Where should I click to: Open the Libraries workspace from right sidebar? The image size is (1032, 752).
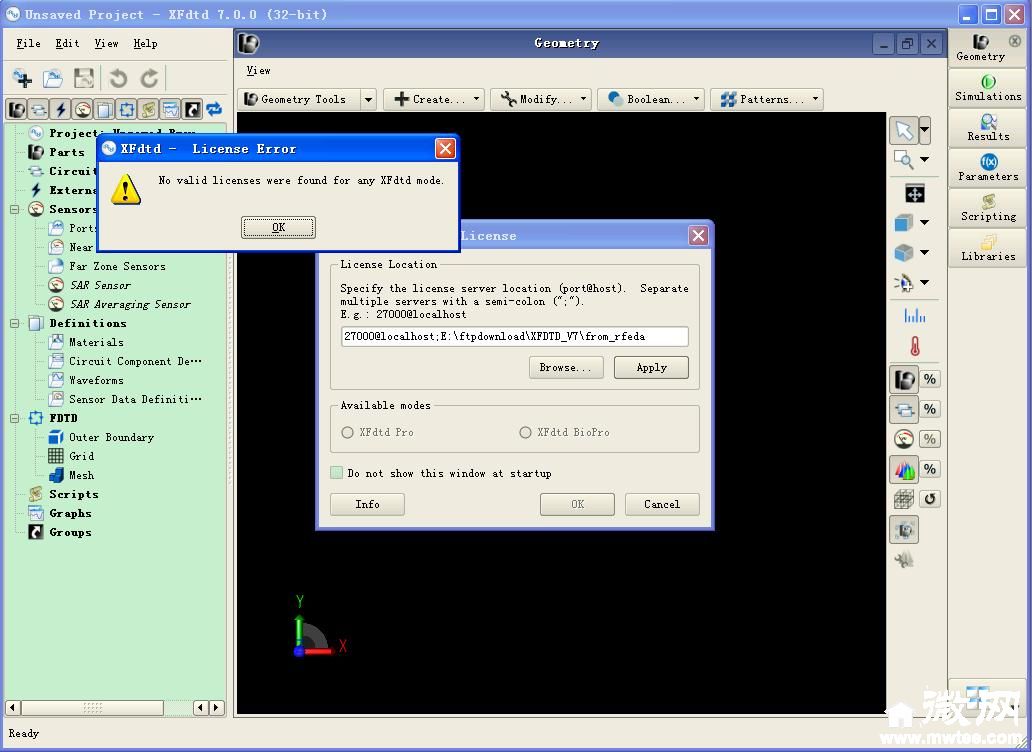point(987,248)
